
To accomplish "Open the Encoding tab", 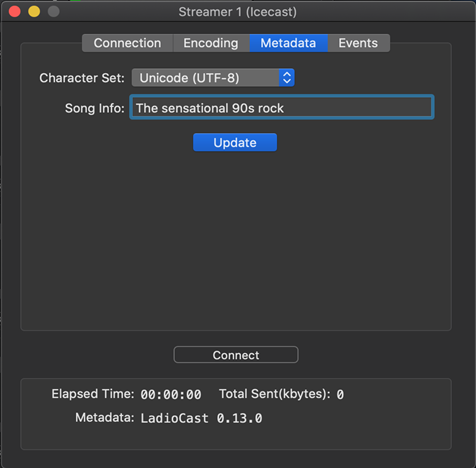I will point(211,43).
